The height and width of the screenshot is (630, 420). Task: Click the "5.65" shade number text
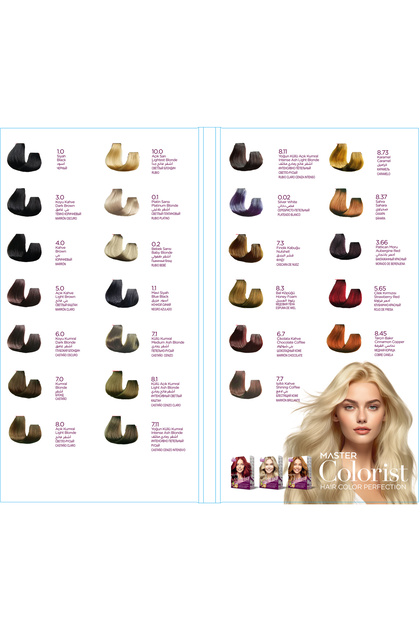pyautogui.click(x=380, y=288)
